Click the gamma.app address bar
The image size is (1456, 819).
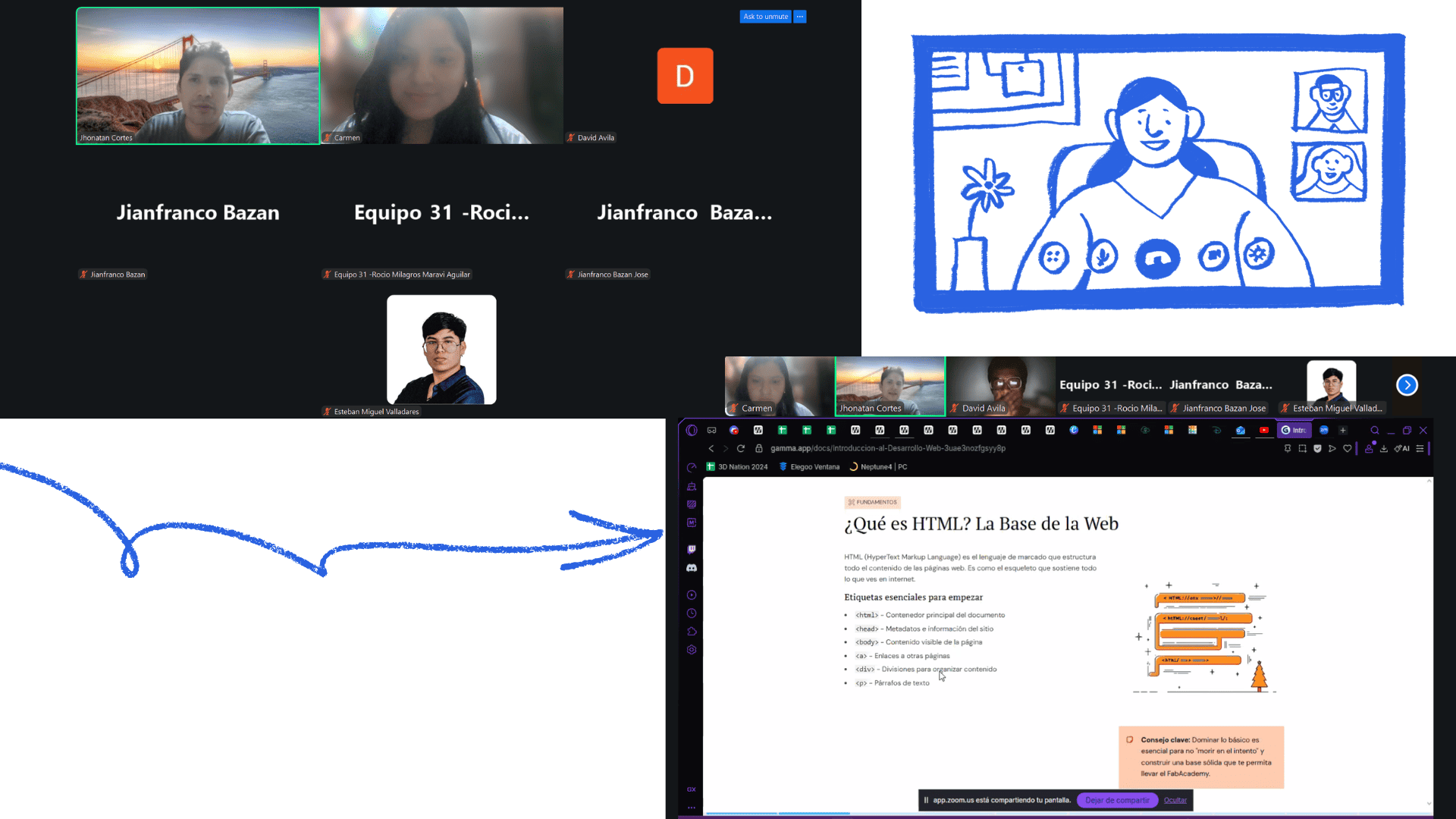coord(888,448)
